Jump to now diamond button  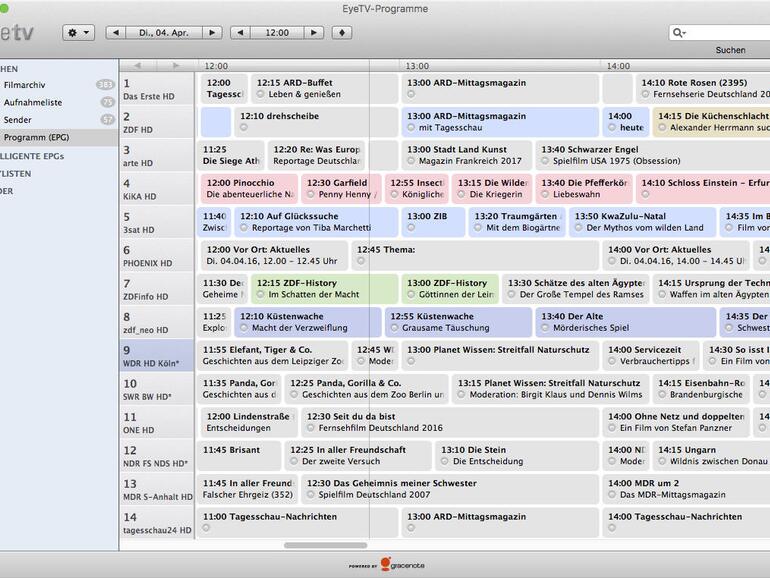pyautogui.click(x=342, y=33)
